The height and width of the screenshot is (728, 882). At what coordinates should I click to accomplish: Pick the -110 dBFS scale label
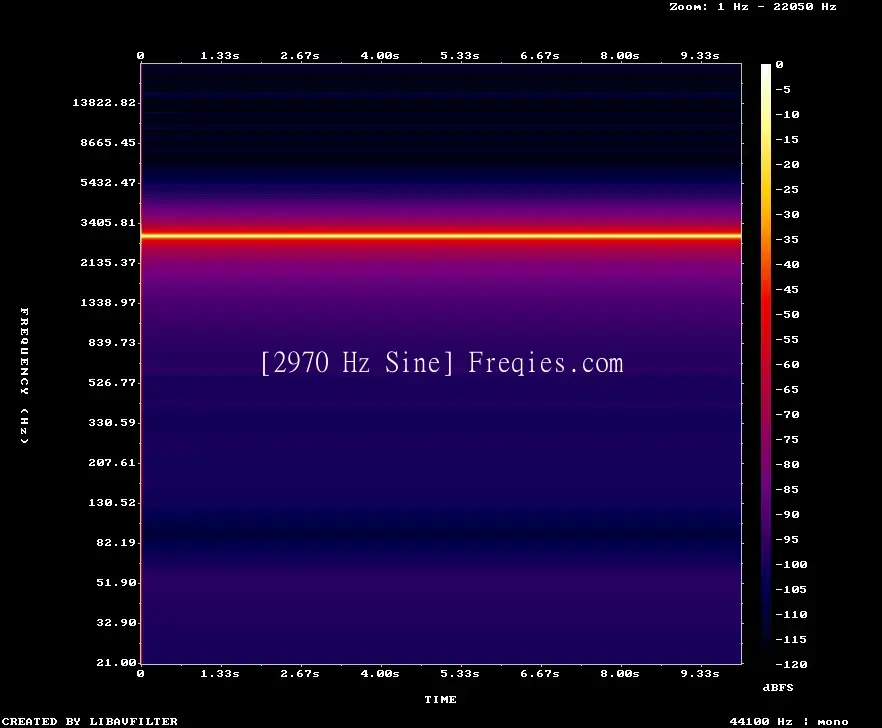pyautogui.click(x=791, y=614)
